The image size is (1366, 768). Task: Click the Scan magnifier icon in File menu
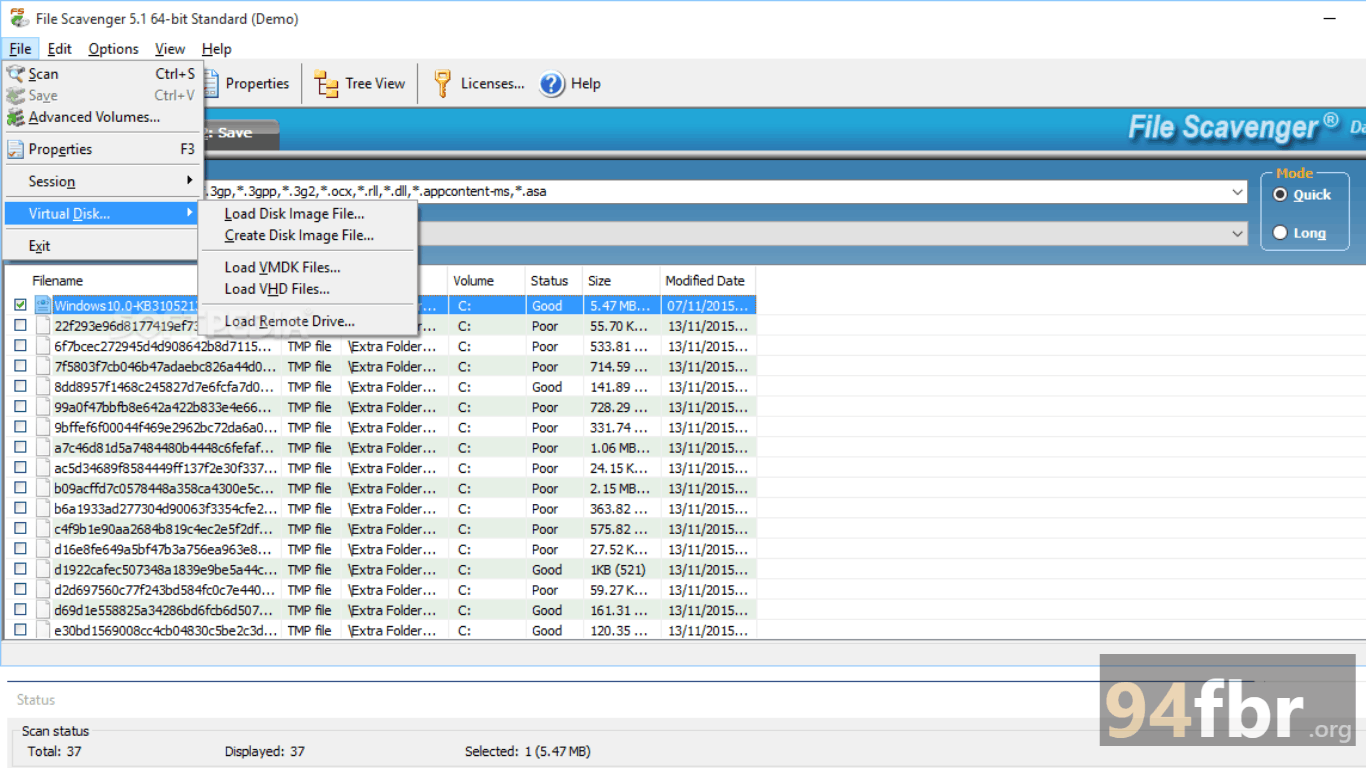[15, 73]
